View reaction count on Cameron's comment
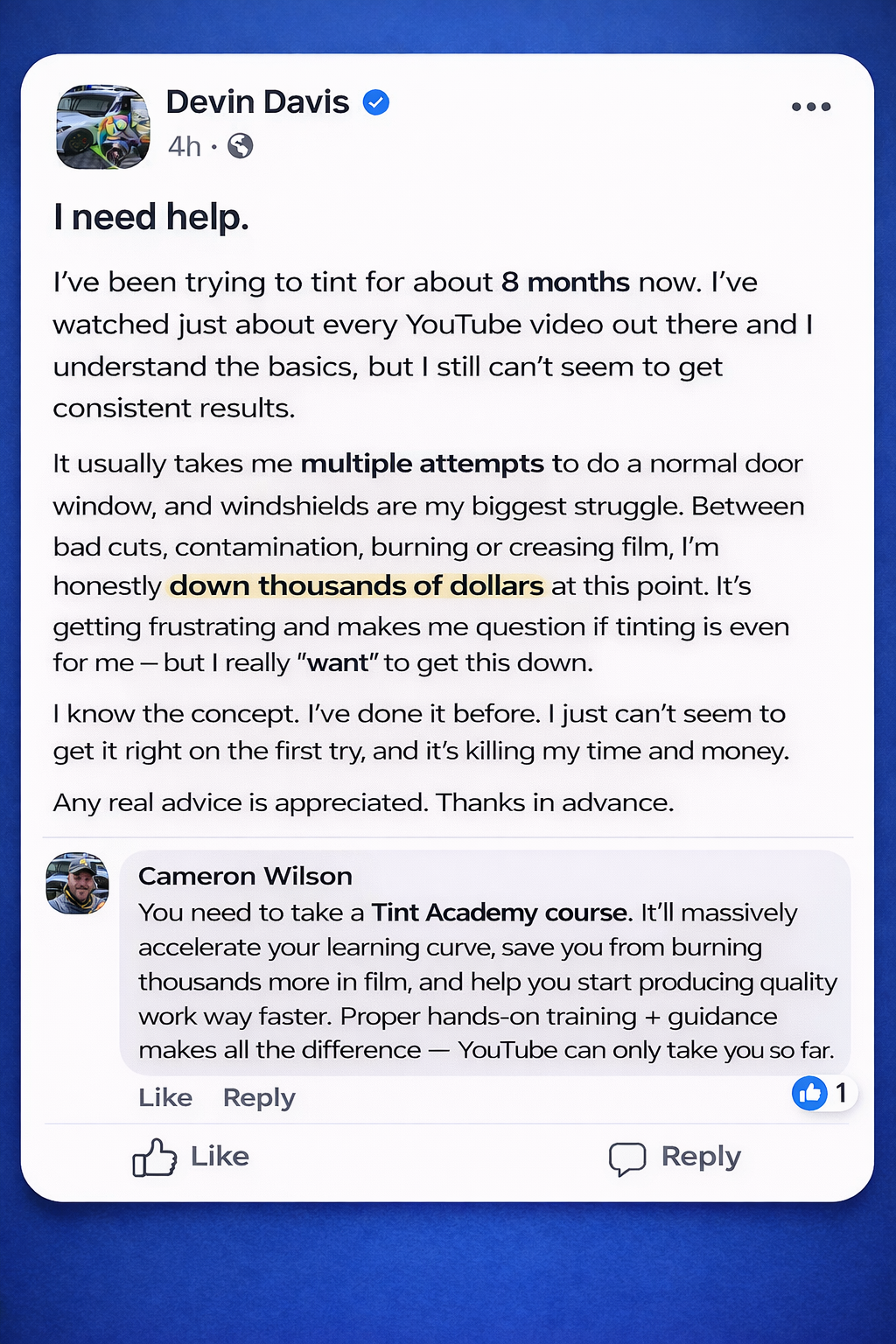The image size is (896, 1344). coord(840,1093)
